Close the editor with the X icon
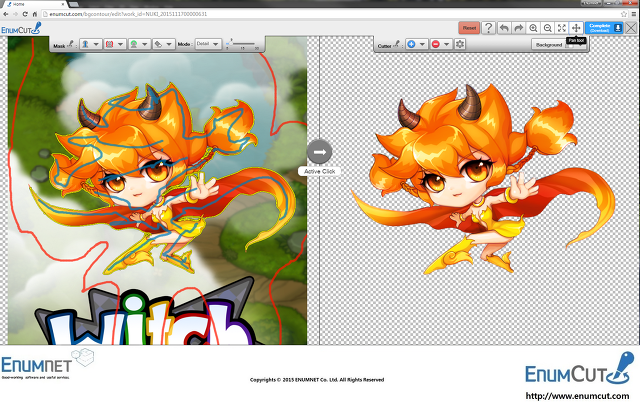 click(631, 28)
